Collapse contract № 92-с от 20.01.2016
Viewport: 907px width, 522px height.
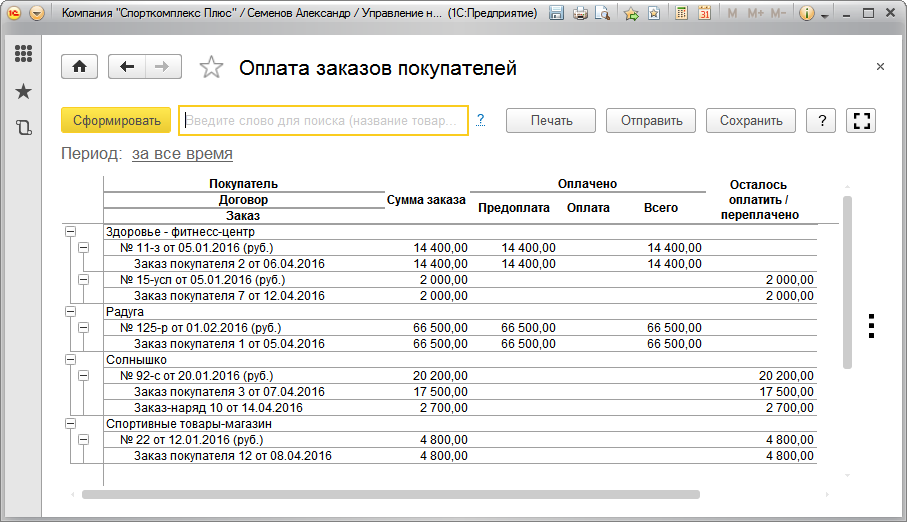[x=84, y=376]
